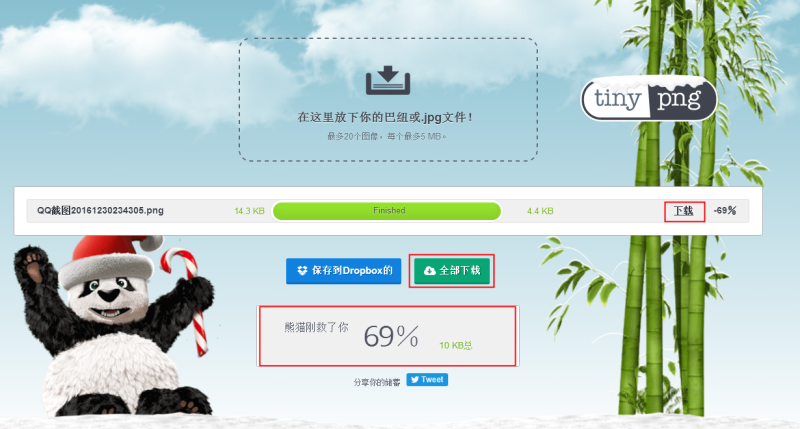Click the green Finished progress bar
This screenshot has width=800, height=429.
tap(387, 211)
